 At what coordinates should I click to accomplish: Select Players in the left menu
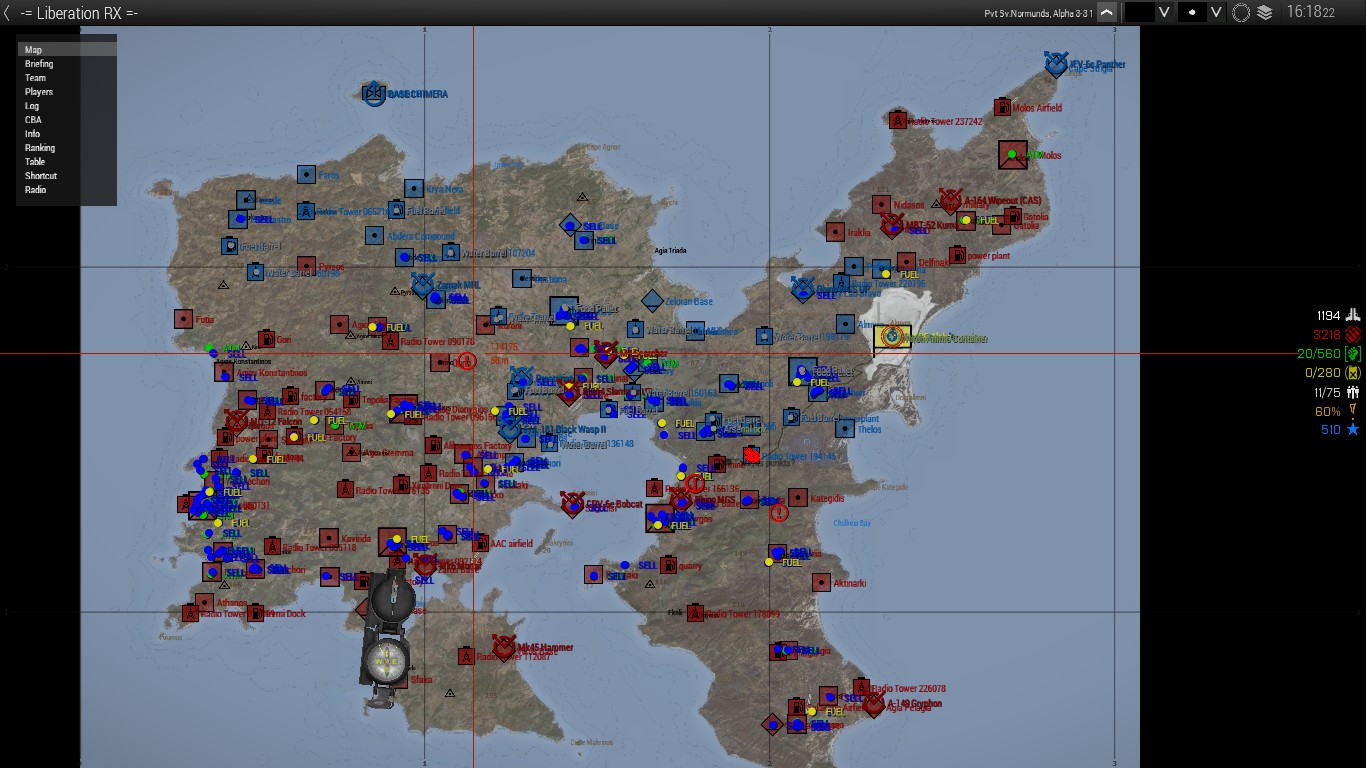pos(39,92)
